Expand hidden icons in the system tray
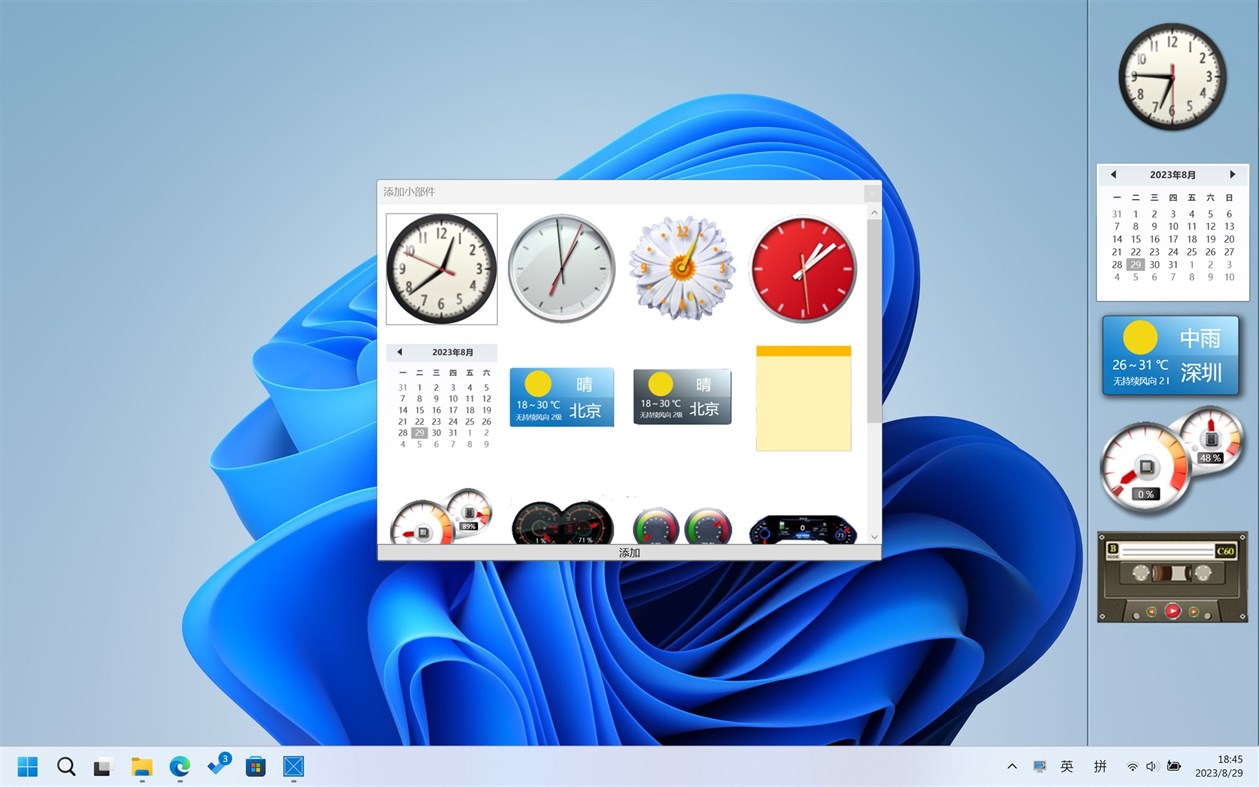1259x787 pixels. [1011, 766]
